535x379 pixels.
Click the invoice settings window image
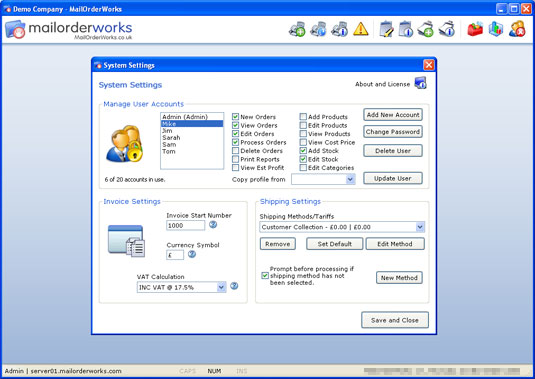(x=127, y=241)
